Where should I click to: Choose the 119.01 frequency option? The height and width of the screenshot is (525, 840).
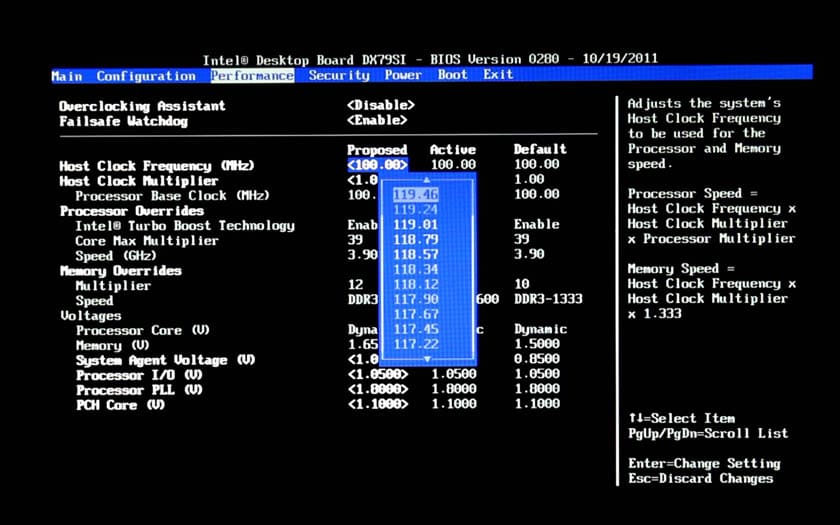tap(415, 225)
